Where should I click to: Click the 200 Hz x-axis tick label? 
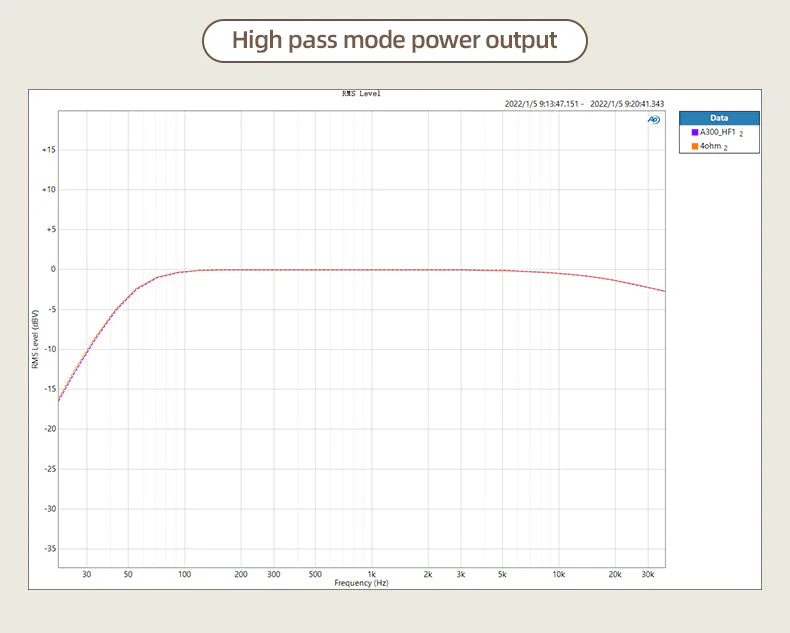241,574
